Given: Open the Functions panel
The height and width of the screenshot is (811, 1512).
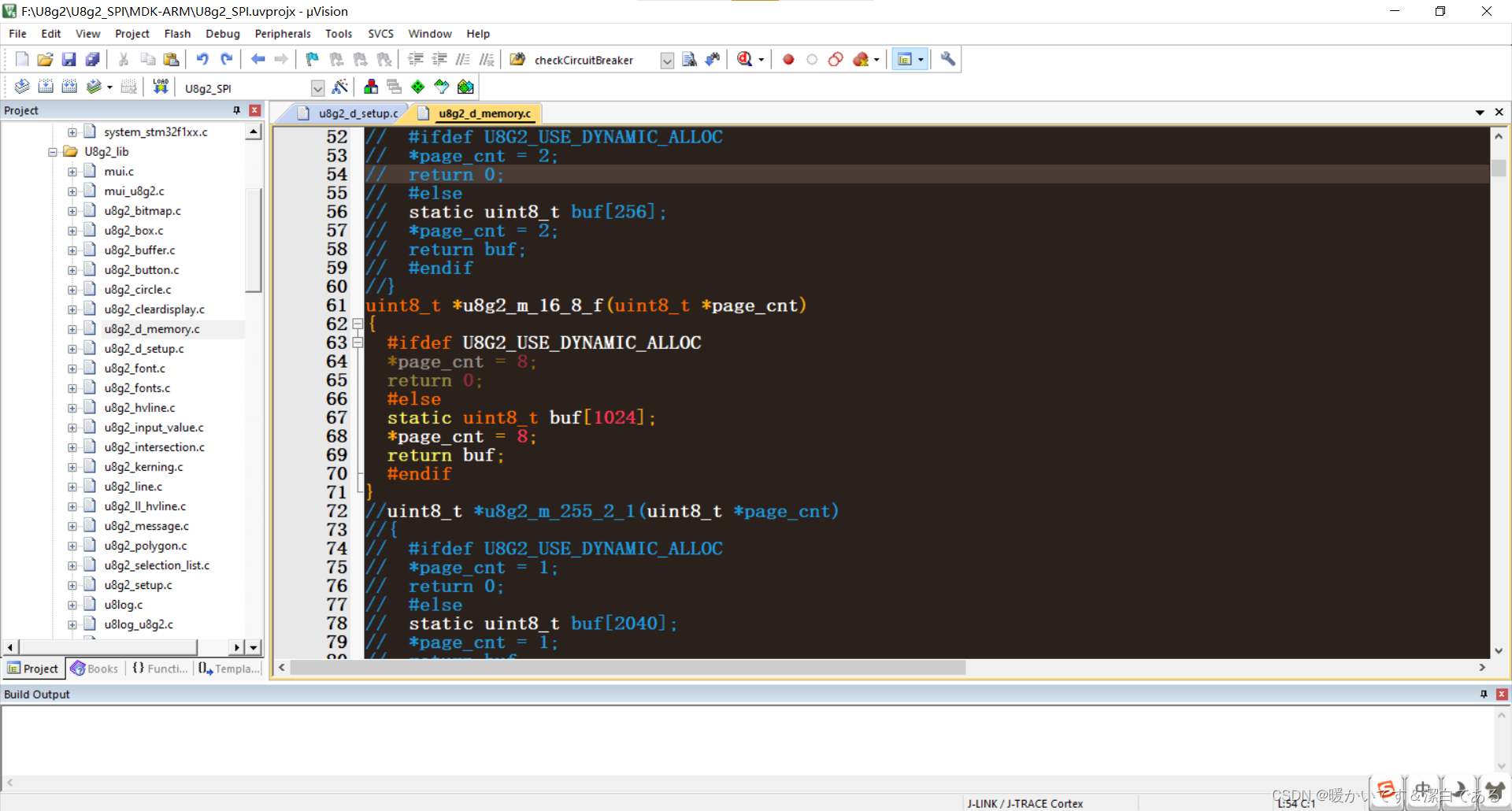Looking at the screenshot, I should click(x=160, y=668).
